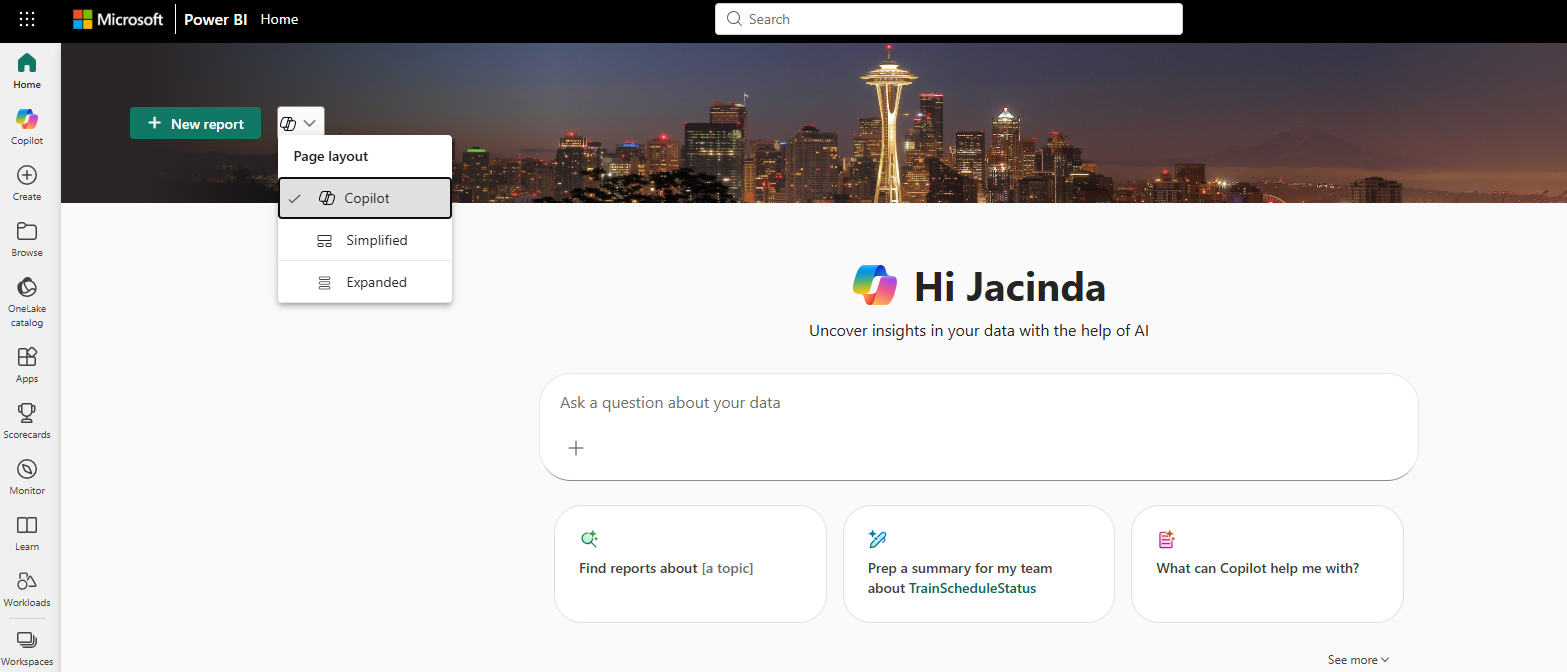Switch to Expanded page layout

[x=365, y=282]
